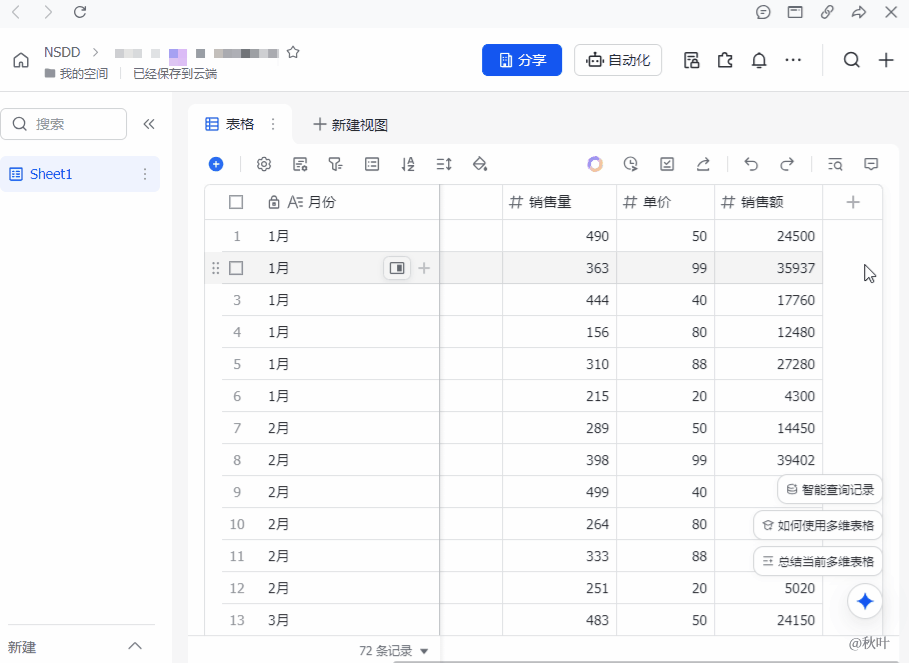Open the AI assistant sparkle button
This screenshot has width=909, height=663.
(x=864, y=601)
